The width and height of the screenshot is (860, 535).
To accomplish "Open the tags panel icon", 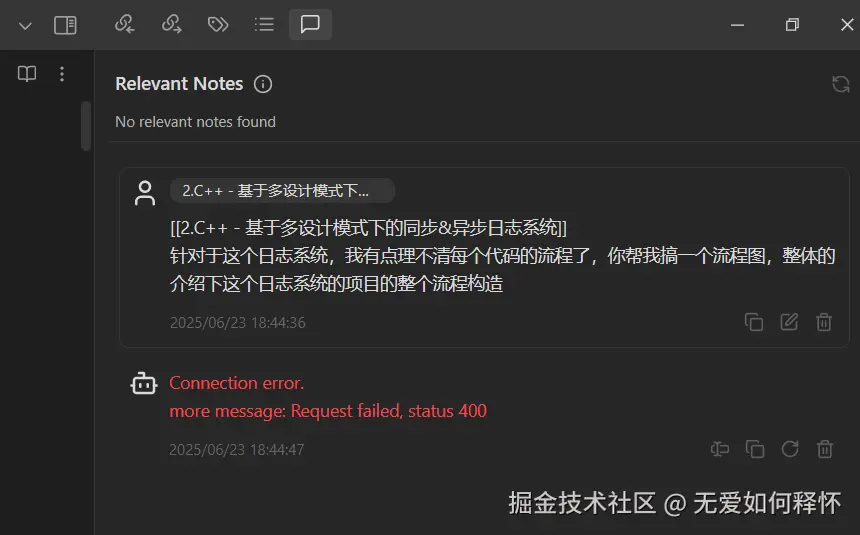I will coord(218,25).
